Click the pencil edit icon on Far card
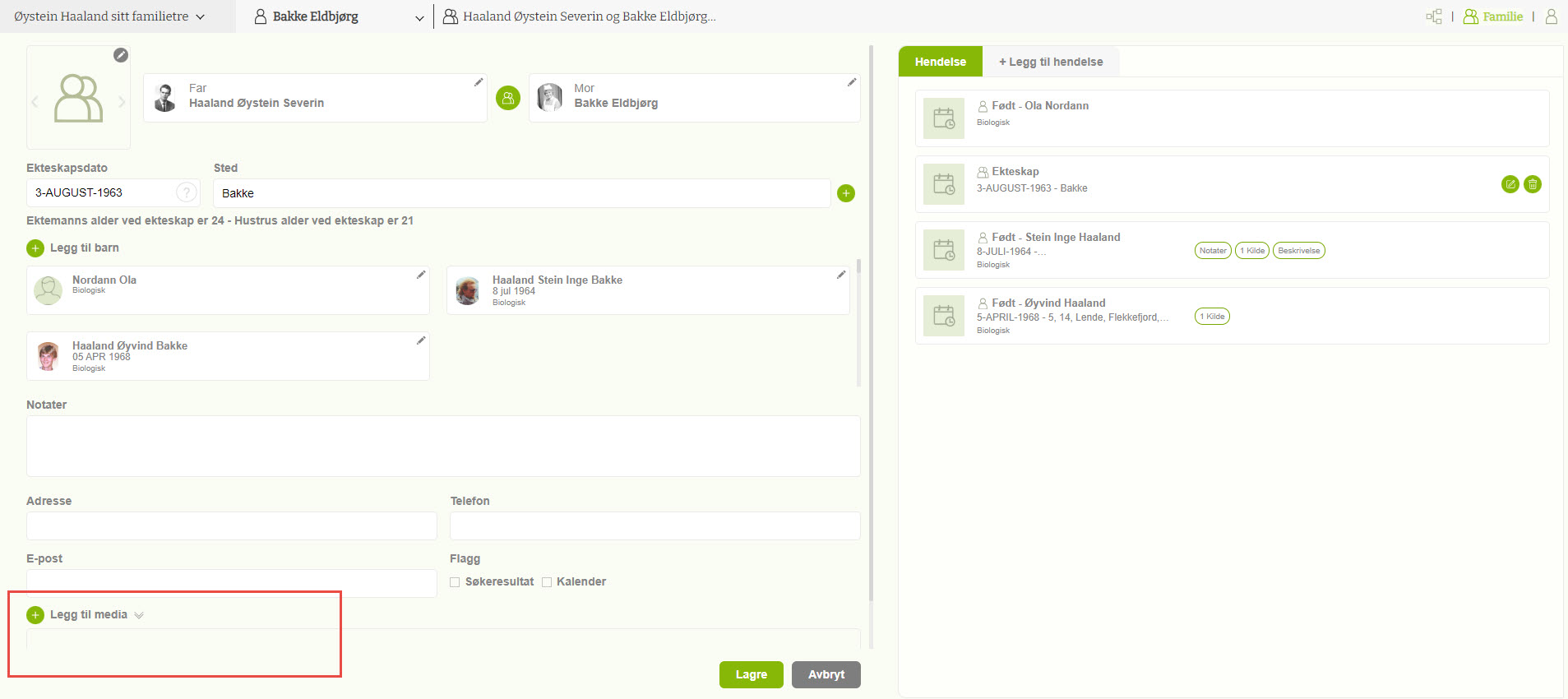The width and height of the screenshot is (1568, 699). tap(478, 82)
